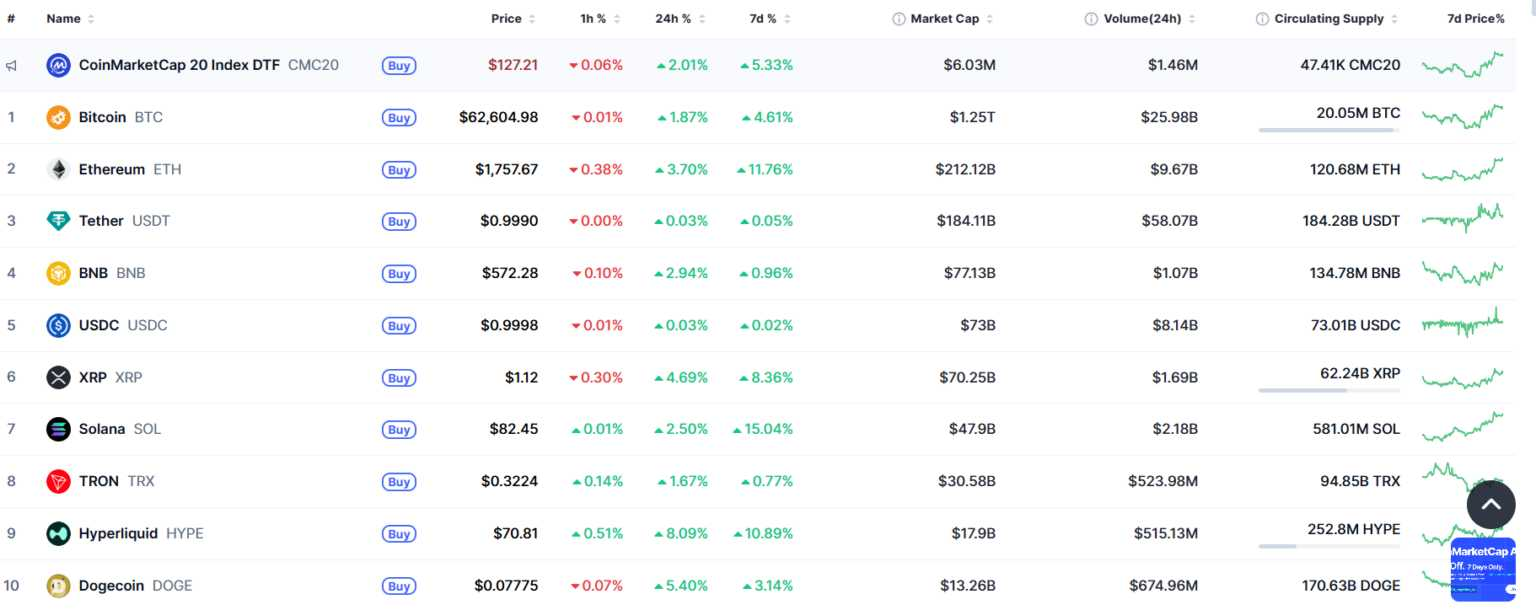Click the Solana logo icon
The image size is (1536, 610).
coord(58,429)
